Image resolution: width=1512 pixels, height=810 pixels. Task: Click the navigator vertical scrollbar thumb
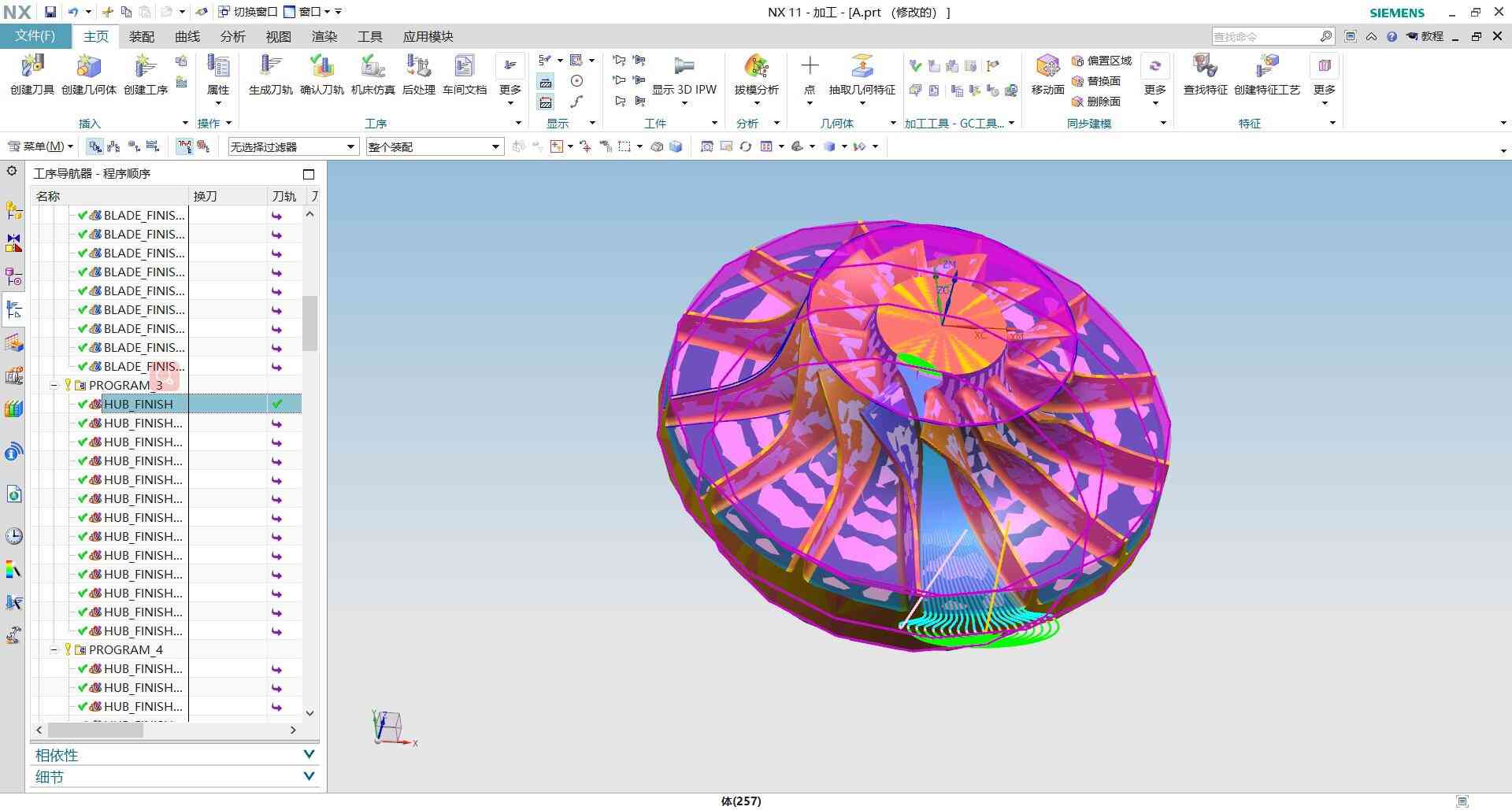click(x=310, y=323)
